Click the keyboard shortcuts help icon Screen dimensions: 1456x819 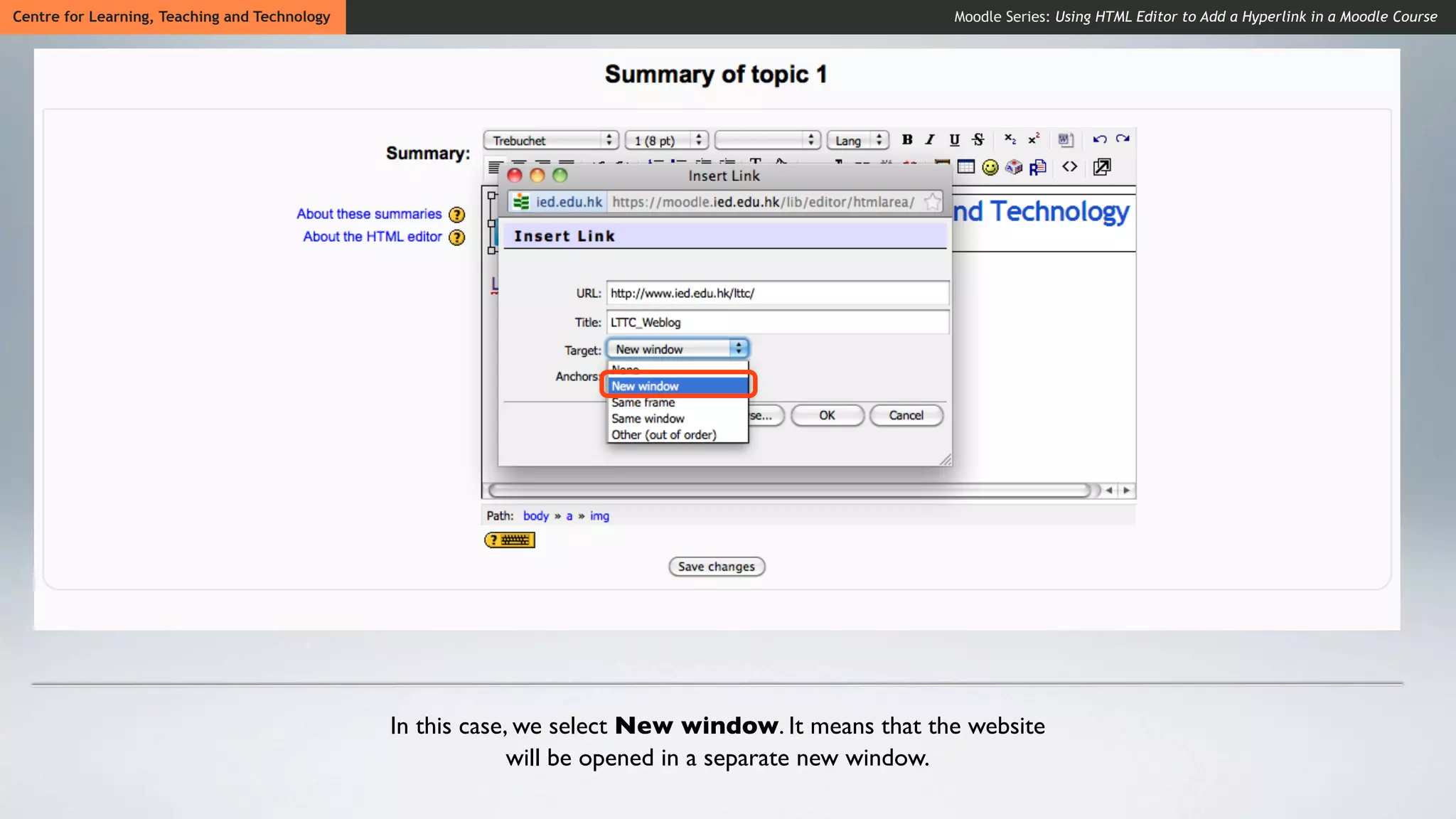pos(510,540)
